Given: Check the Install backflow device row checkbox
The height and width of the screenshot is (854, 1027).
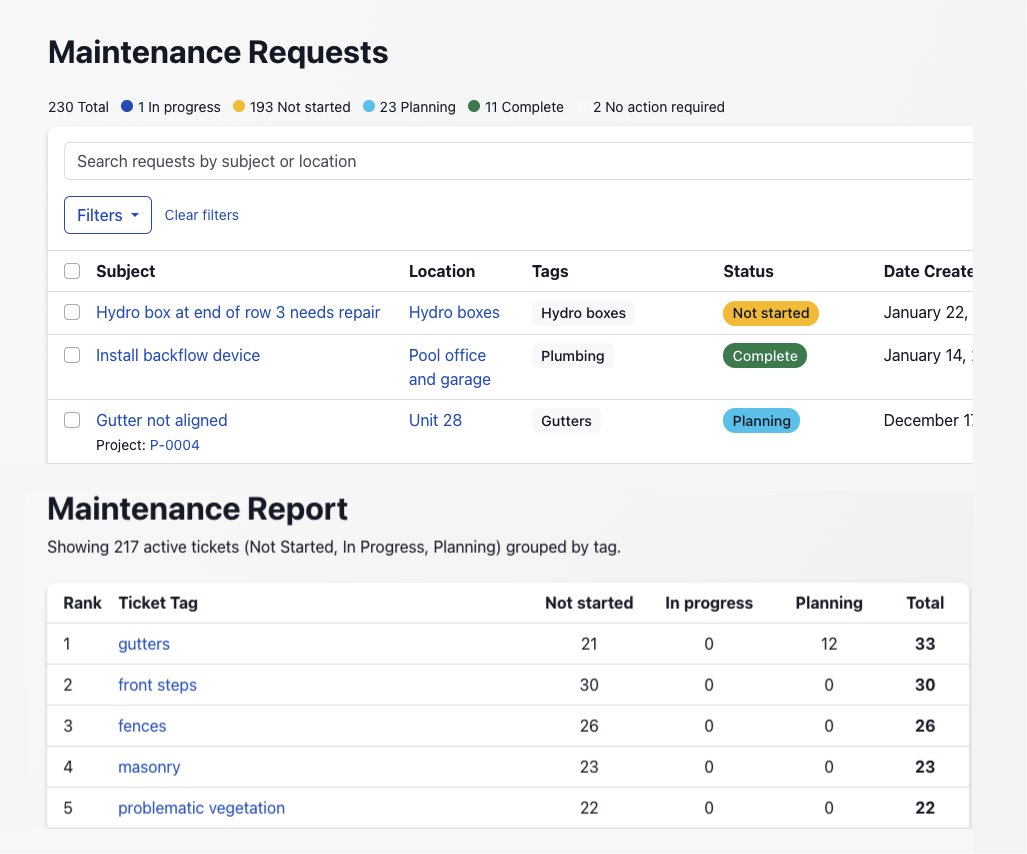Looking at the screenshot, I should (x=71, y=355).
